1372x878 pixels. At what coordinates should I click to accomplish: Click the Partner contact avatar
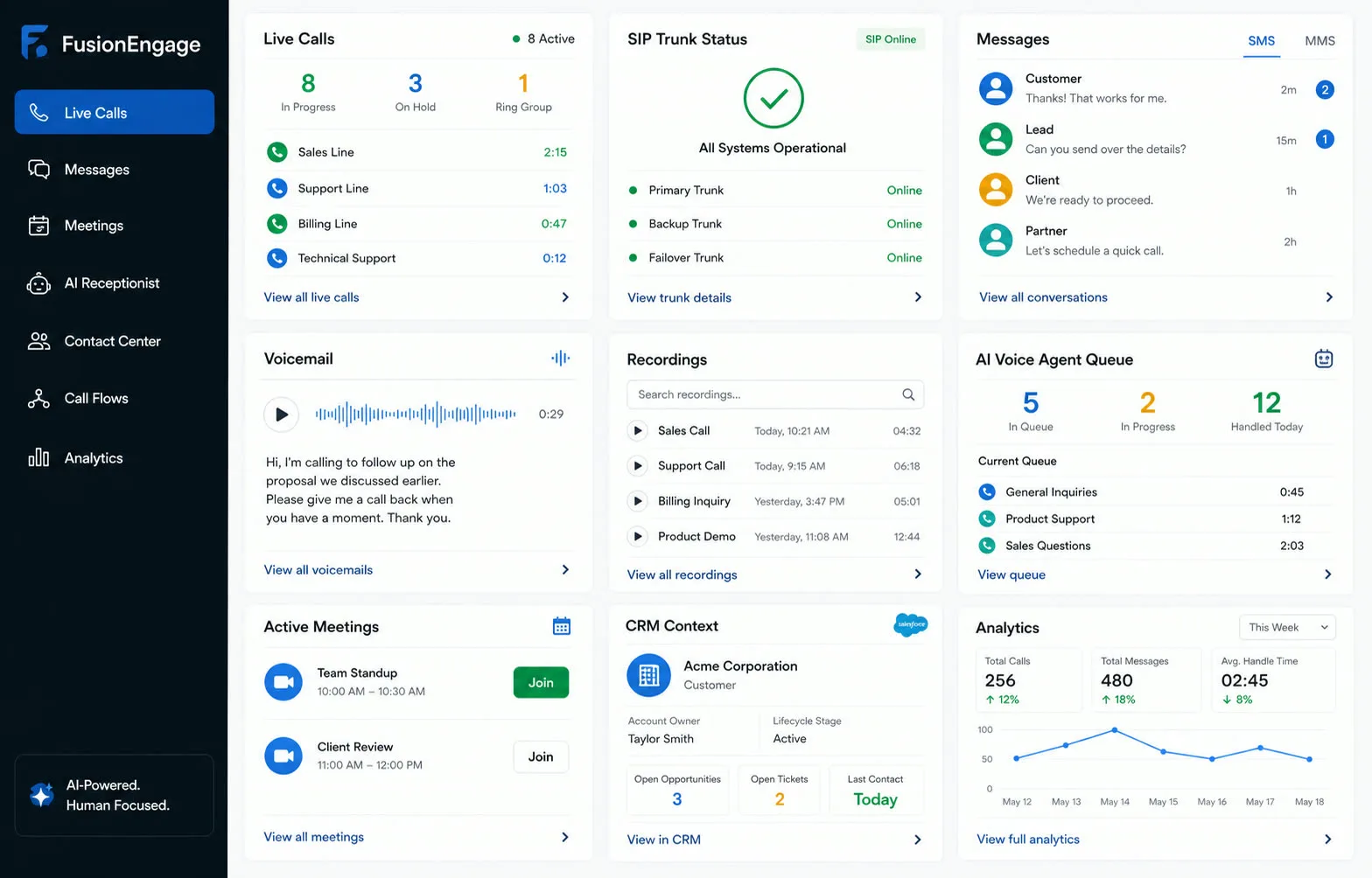(x=996, y=240)
